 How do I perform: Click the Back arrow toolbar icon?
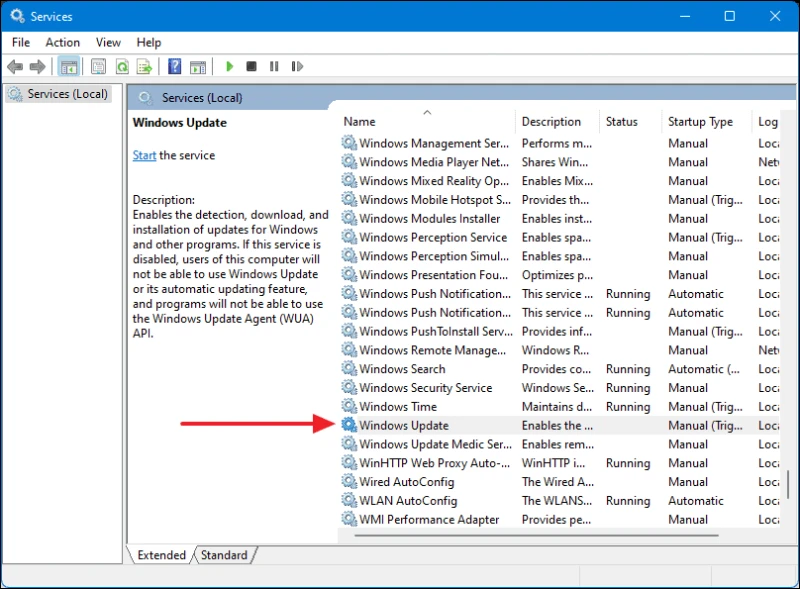[15, 66]
